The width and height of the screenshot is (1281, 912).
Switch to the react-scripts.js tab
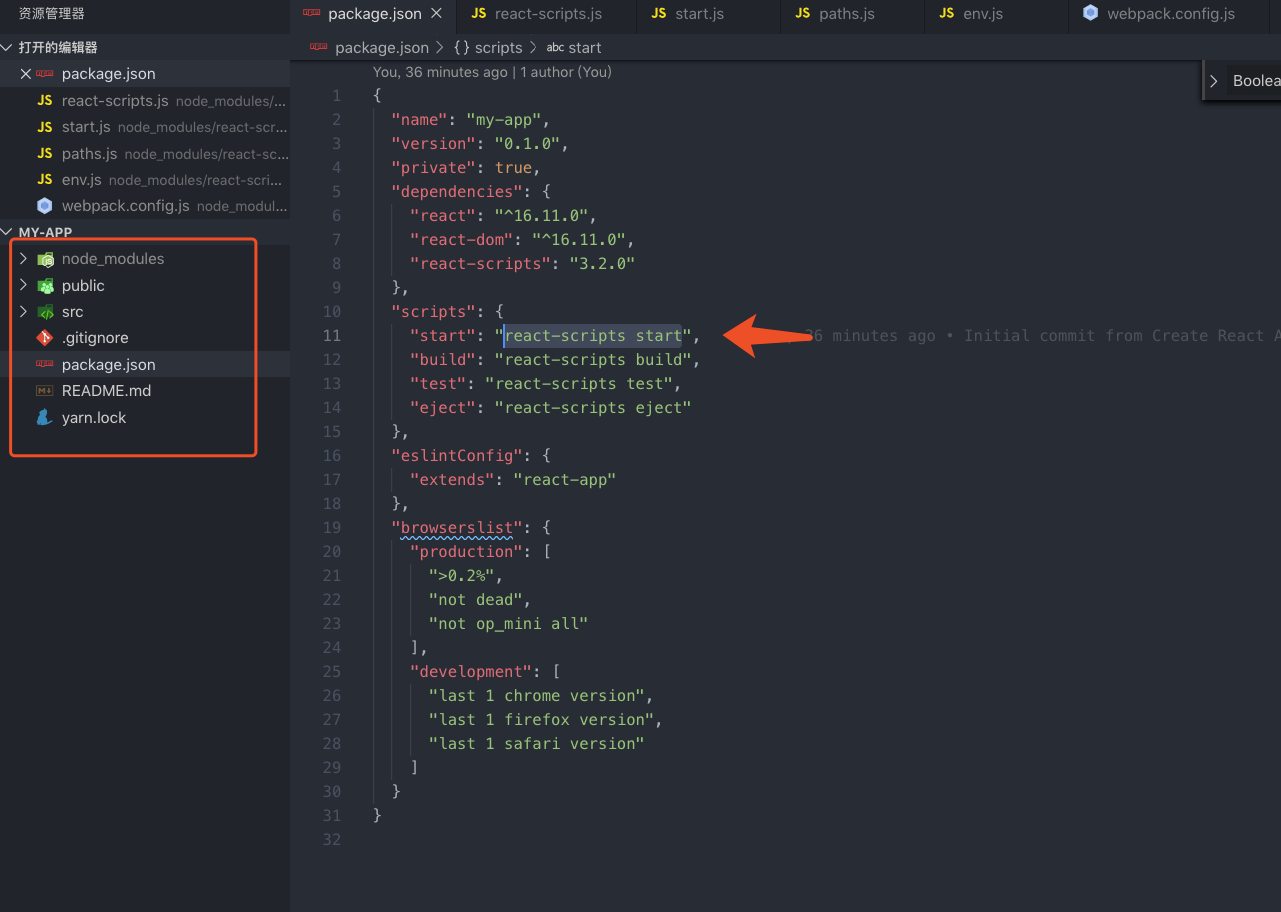(x=534, y=14)
